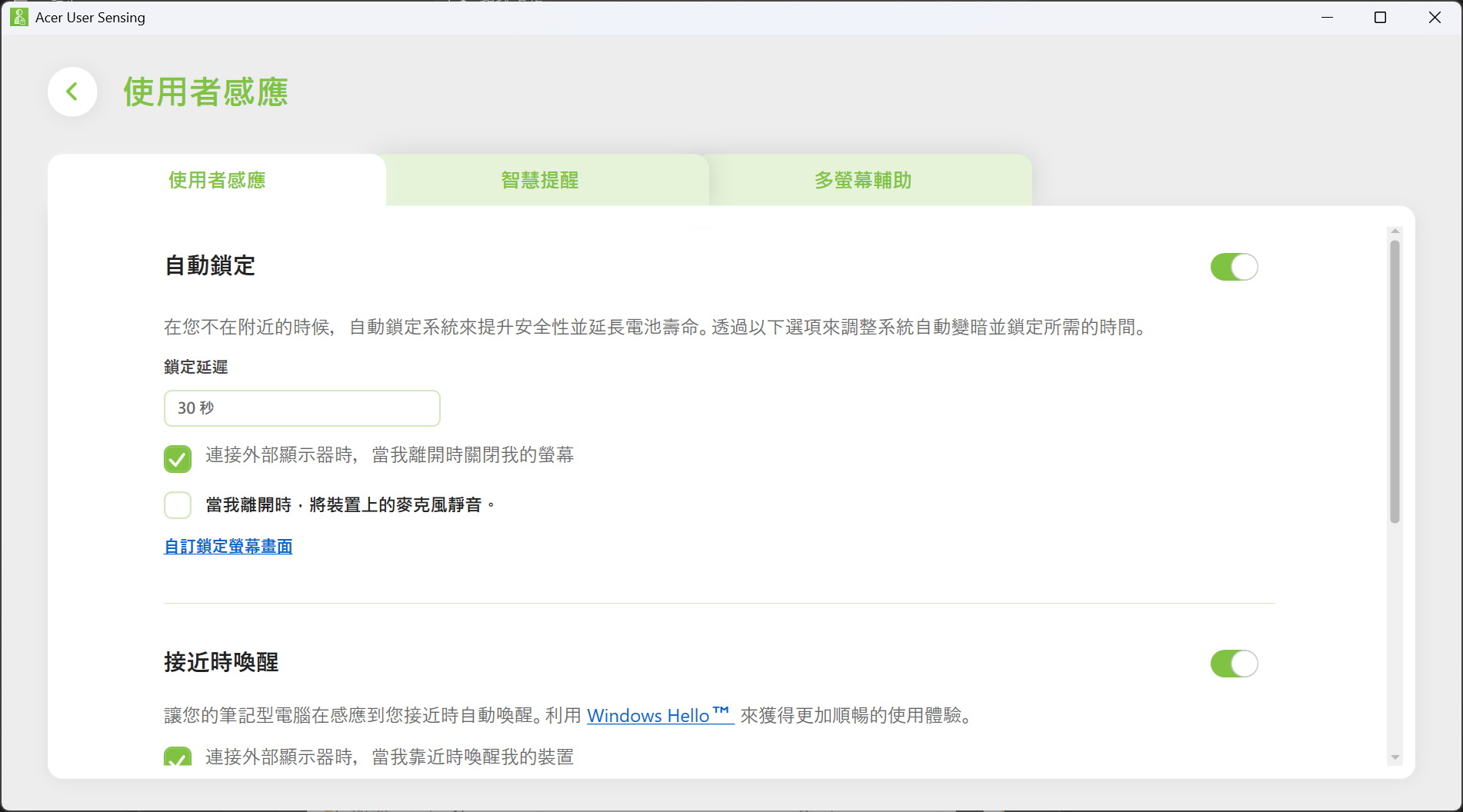Click the empty scrollbar track below the thumb
Viewport: 1463px width, 812px height.
tap(1395, 638)
